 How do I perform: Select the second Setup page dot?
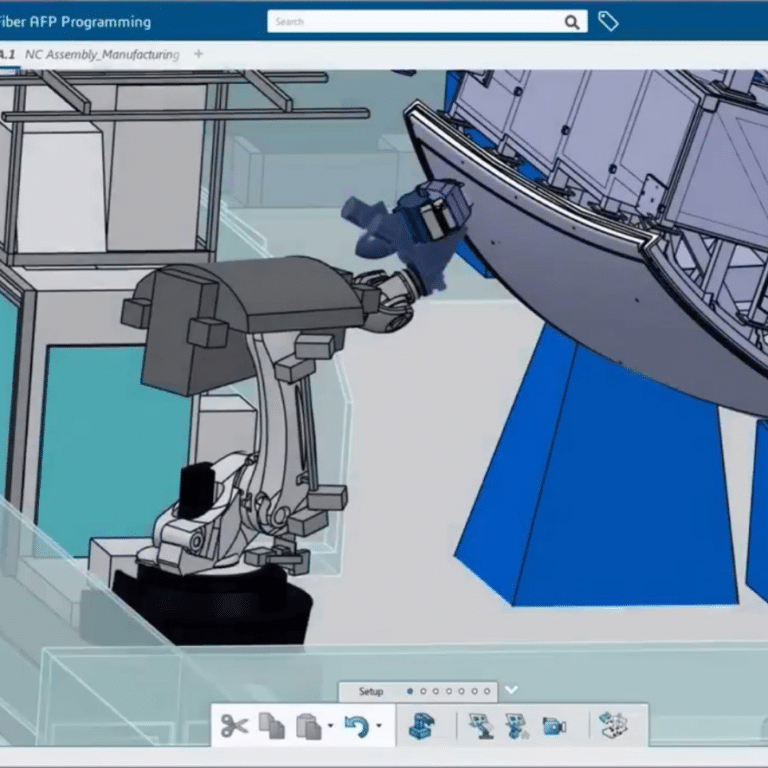coord(423,691)
